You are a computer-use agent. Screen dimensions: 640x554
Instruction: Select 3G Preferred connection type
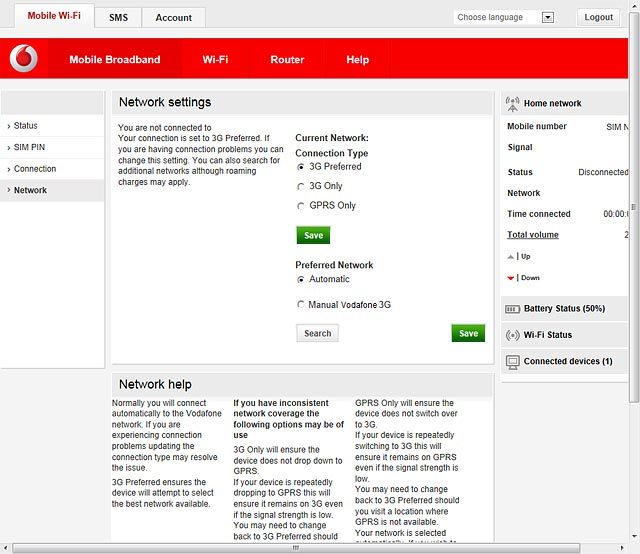301,167
